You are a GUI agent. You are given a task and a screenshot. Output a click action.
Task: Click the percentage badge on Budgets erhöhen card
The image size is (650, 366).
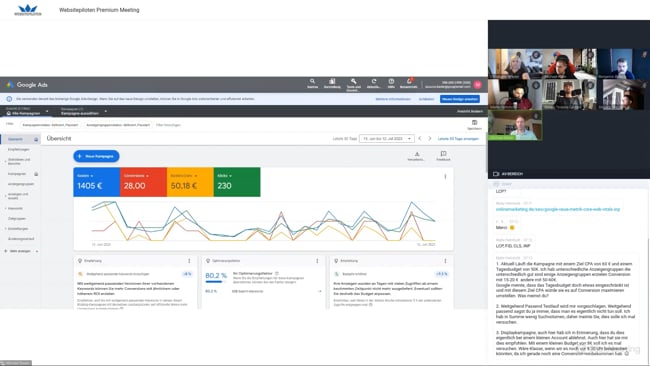click(441, 274)
